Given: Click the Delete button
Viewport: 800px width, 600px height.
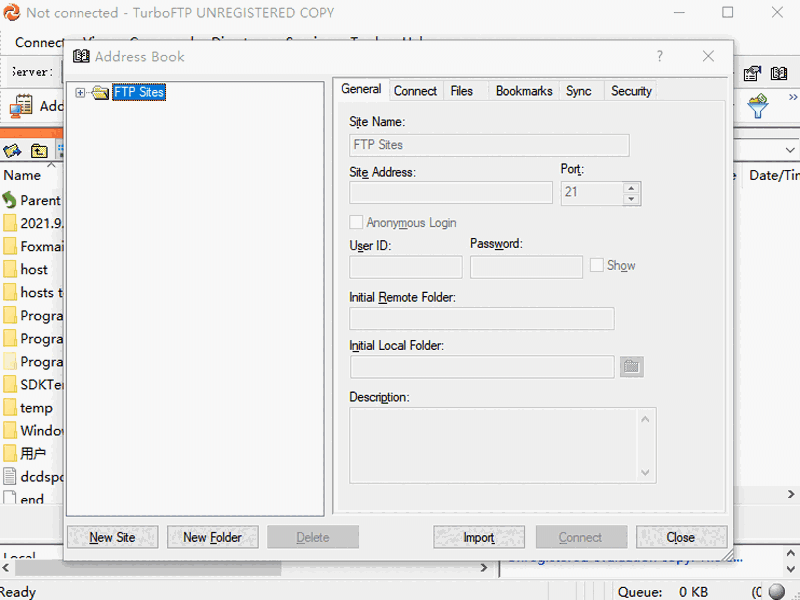Looking at the screenshot, I should (313, 537).
